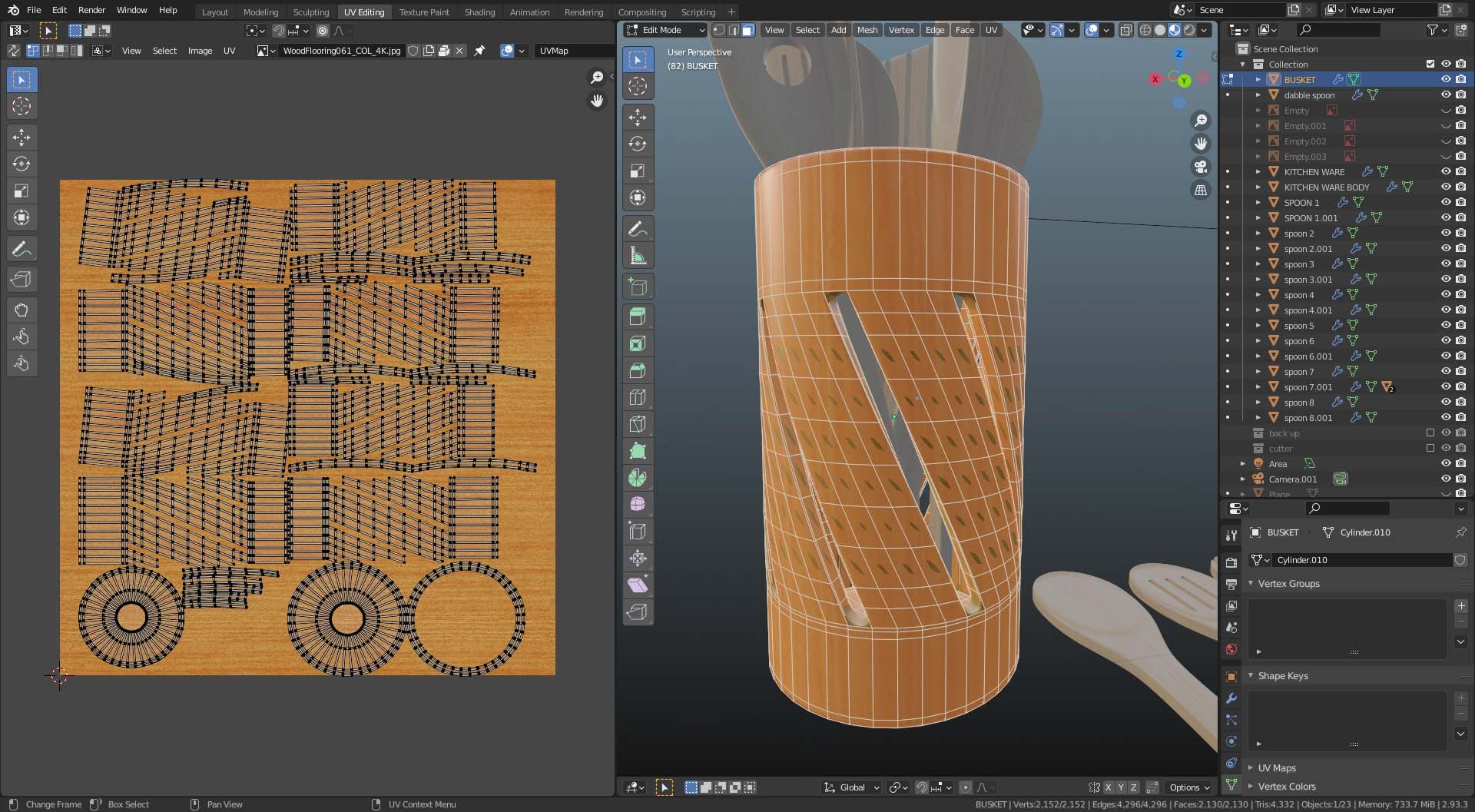Enable the cutter collection checkbox

(1430, 448)
